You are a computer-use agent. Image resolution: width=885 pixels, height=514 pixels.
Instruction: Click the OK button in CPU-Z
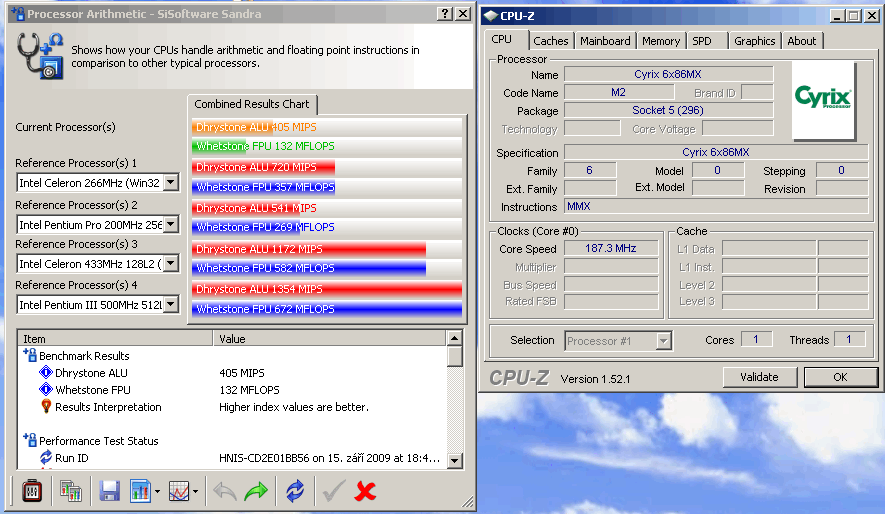click(x=840, y=377)
